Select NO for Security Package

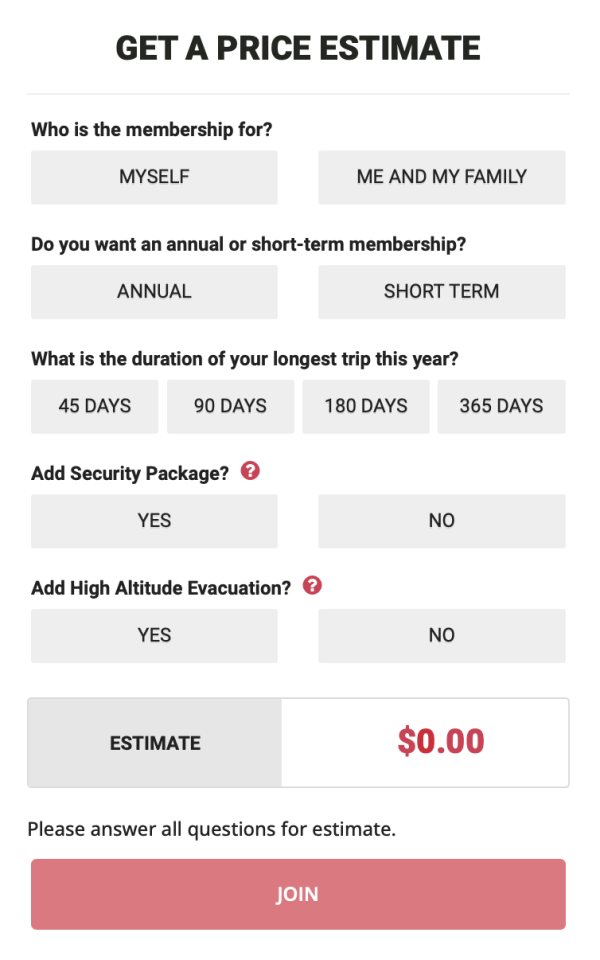441,521
